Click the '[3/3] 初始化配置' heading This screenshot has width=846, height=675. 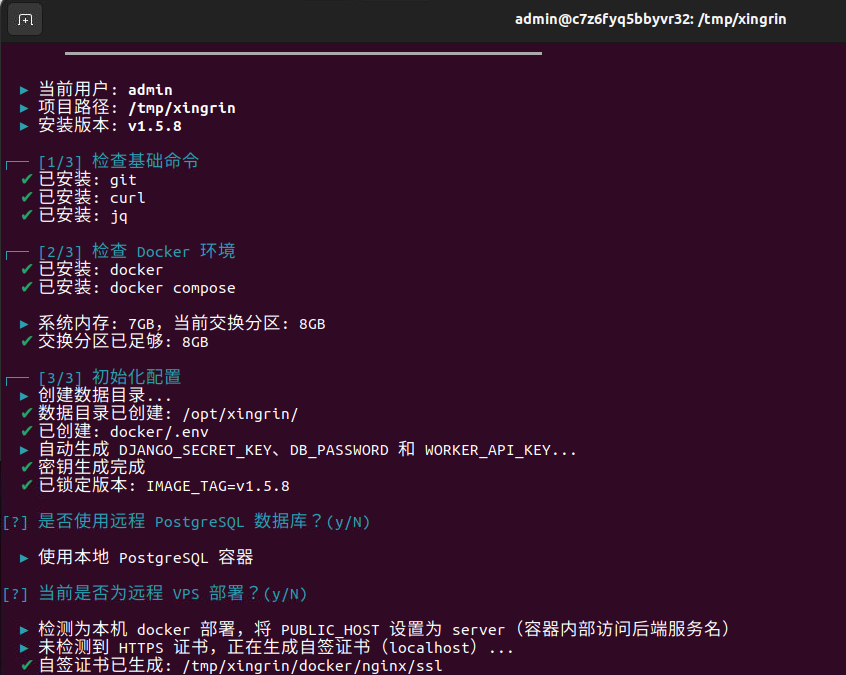(x=93, y=377)
